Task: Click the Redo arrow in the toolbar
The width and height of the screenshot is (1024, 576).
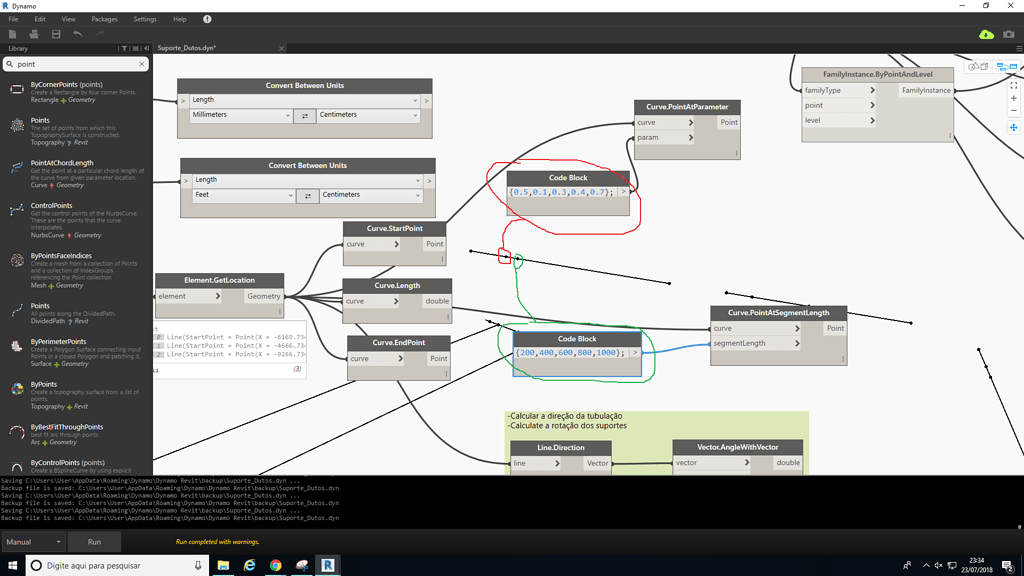Action: tap(98, 34)
